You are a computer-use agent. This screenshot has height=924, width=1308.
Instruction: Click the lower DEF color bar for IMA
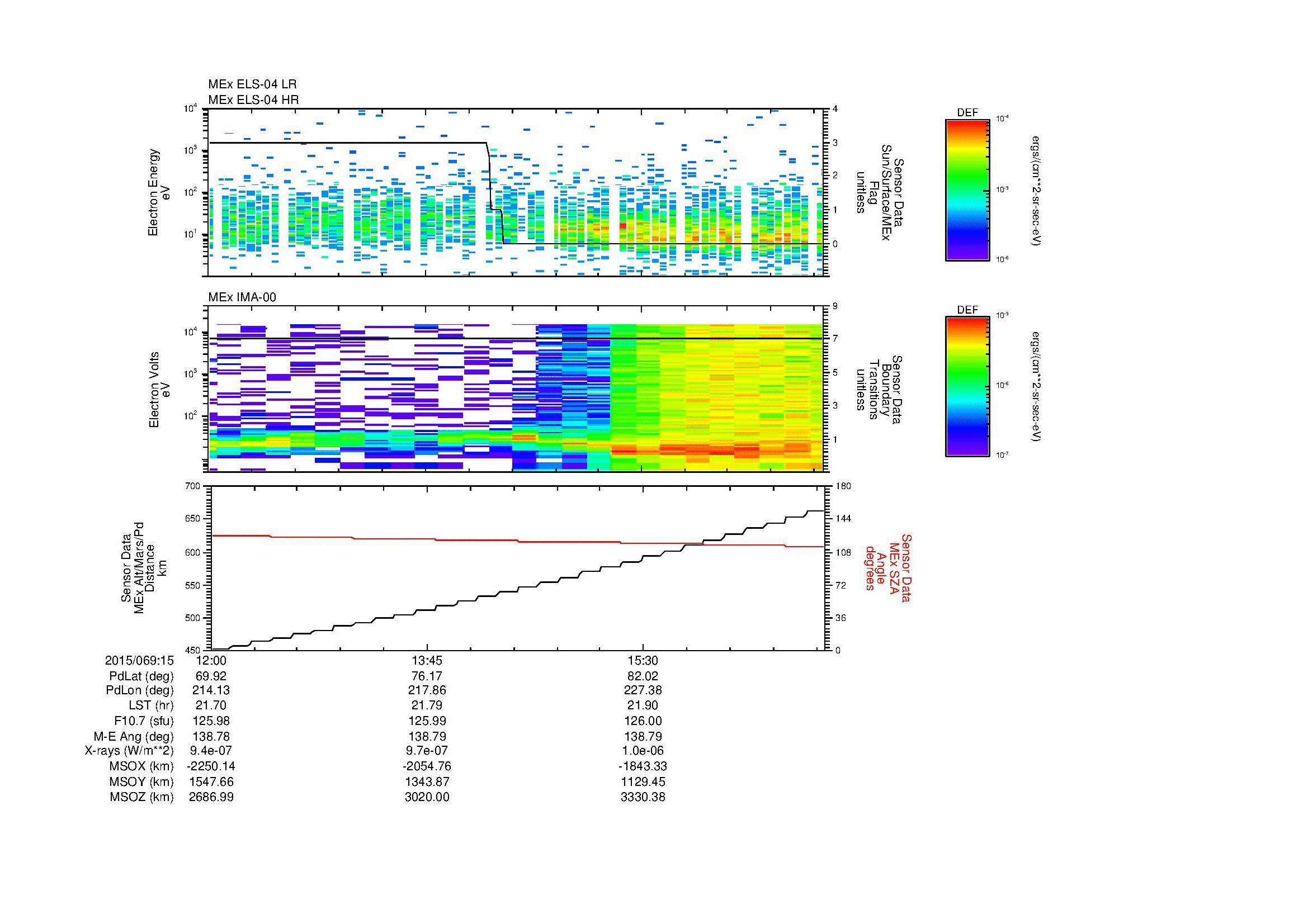[x=967, y=387]
